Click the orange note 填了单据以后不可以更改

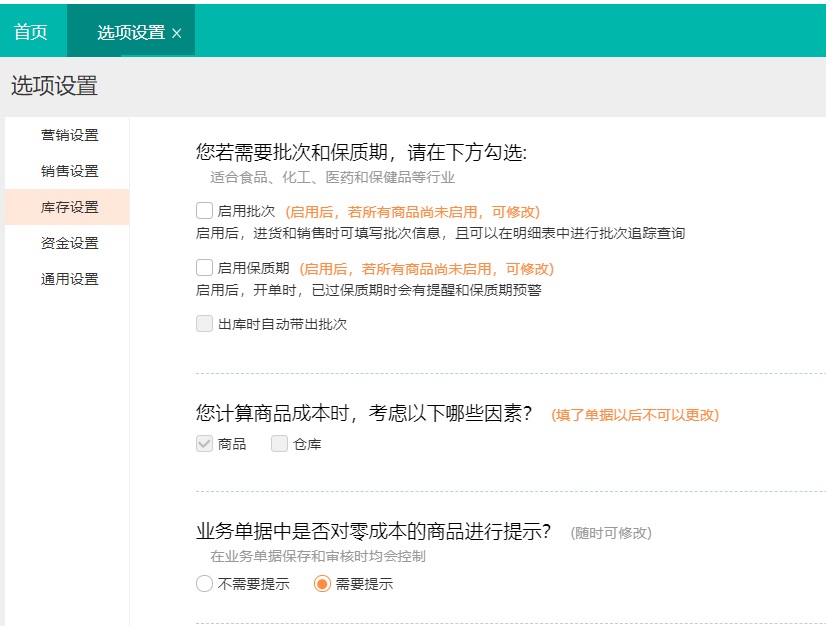pyautogui.click(x=635, y=415)
